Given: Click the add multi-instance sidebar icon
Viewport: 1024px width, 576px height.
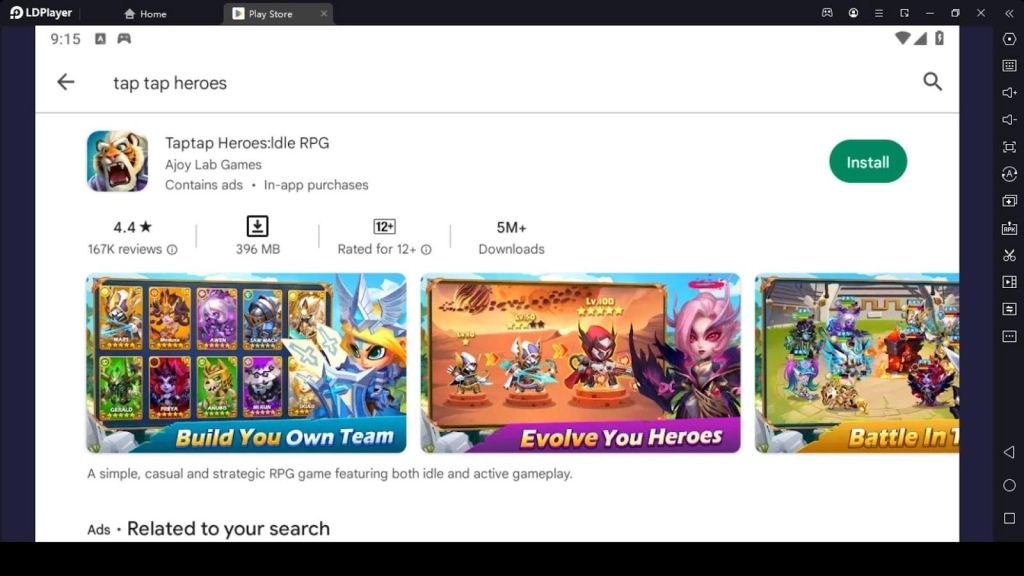Looking at the screenshot, I should click(x=1009, y=201).
